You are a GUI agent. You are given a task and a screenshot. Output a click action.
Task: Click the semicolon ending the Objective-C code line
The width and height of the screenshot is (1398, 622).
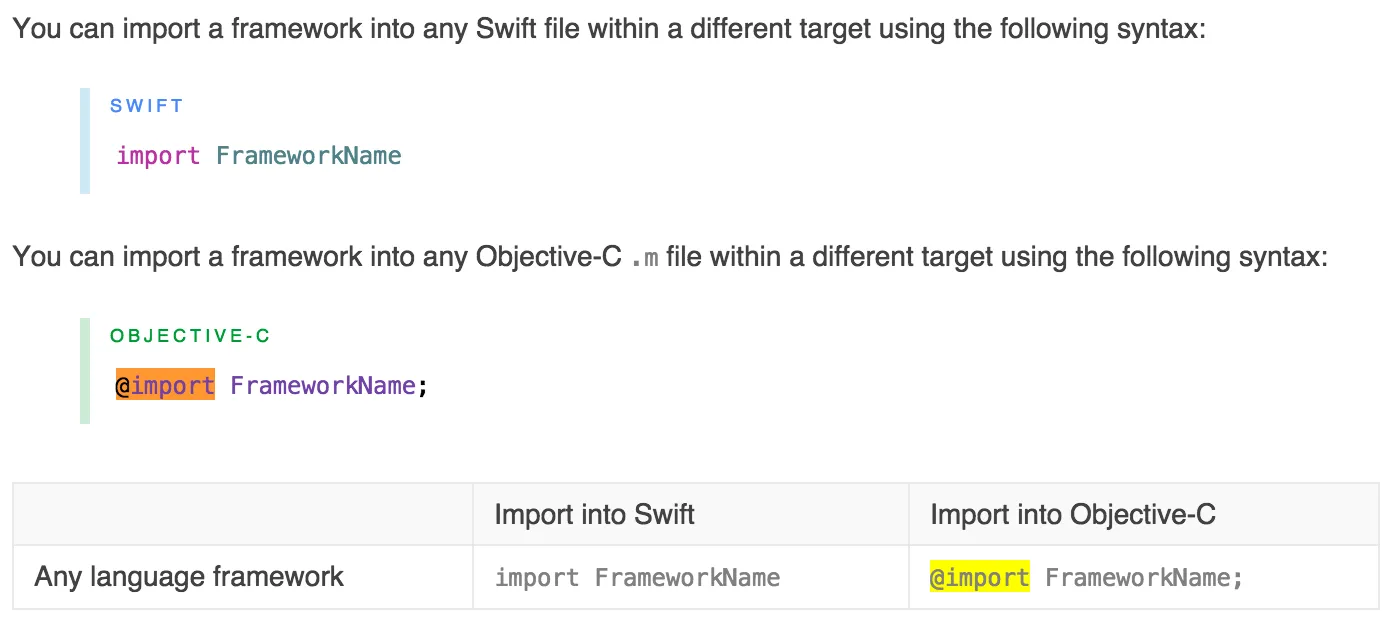click(x=423, y=387)
